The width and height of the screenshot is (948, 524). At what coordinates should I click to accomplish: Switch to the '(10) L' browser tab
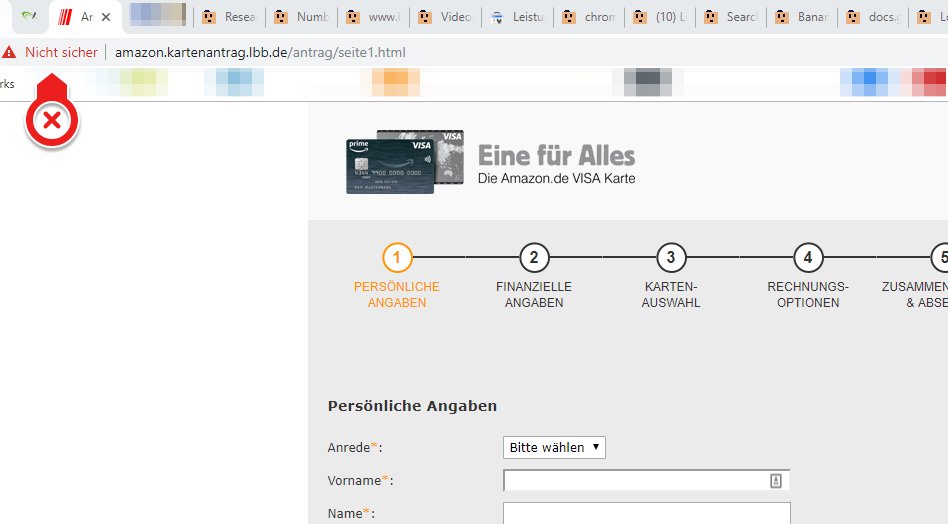coord(660,17)
